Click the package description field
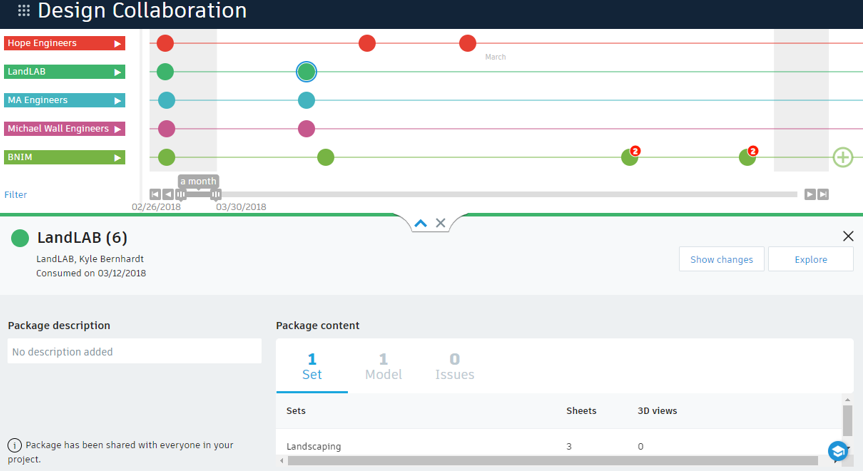The image size is (863, 471). [x=134, y=351]
